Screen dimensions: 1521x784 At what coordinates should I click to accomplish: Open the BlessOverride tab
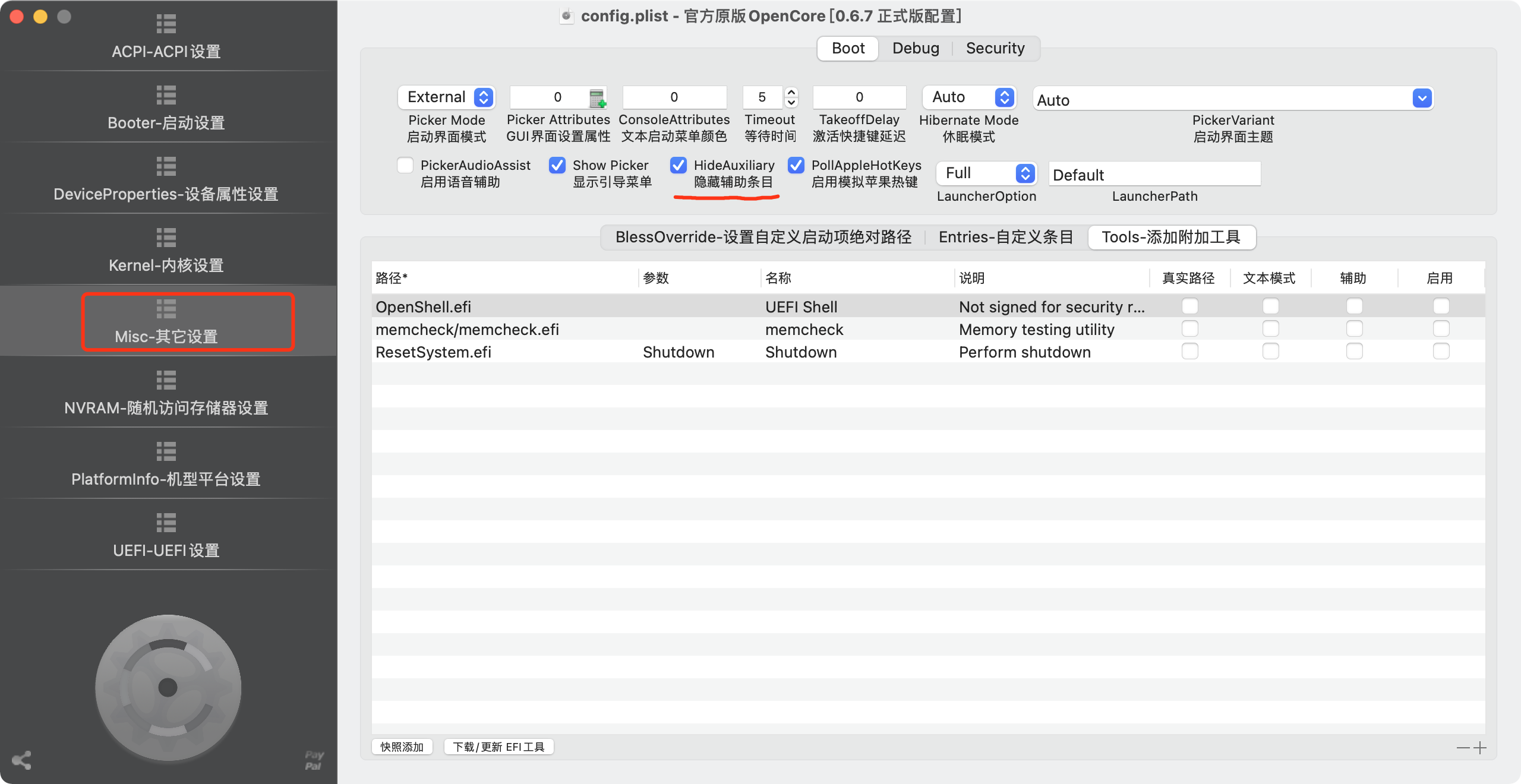click(763, 237)
